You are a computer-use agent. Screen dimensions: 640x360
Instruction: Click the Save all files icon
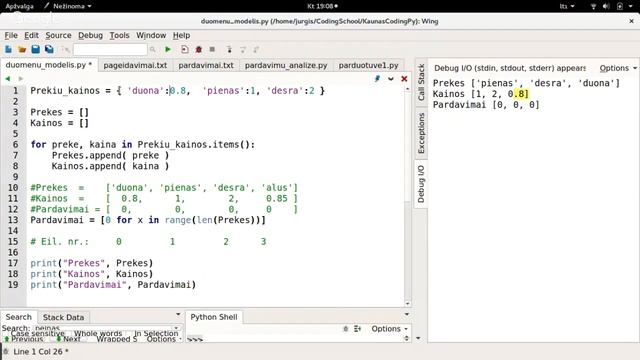tap(49, 49)
